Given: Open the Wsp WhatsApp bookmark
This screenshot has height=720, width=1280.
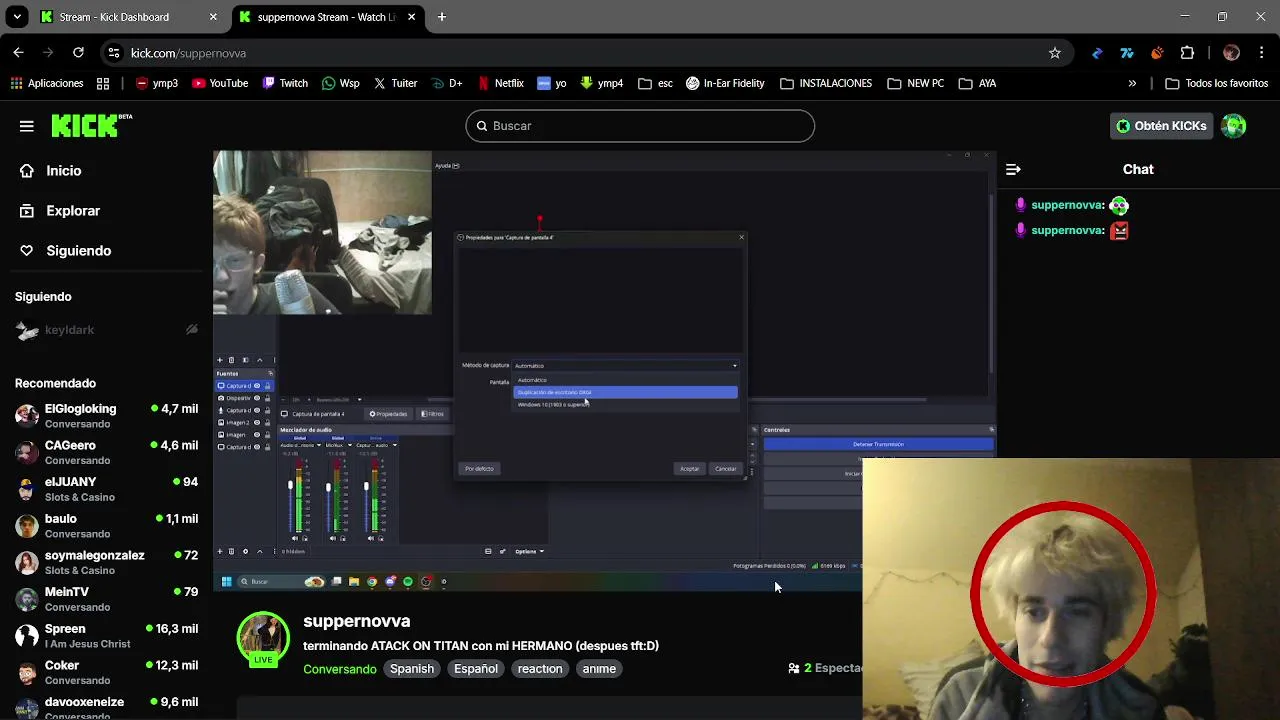Looking at the screenshot, I should (x=340, y=83).
